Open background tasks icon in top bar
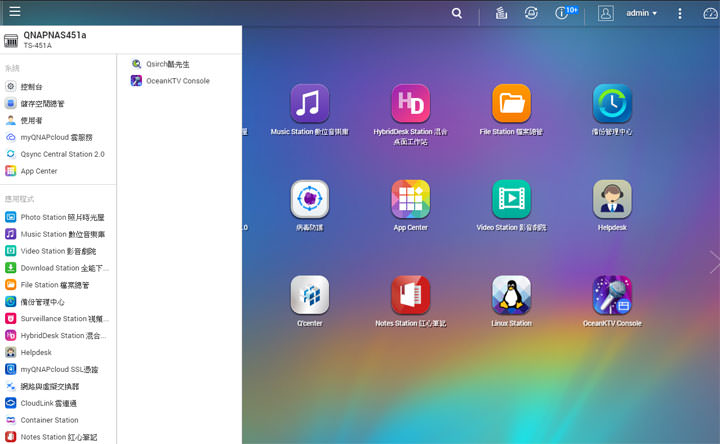The height and width of the screenshot is (444, 720). 500,13
